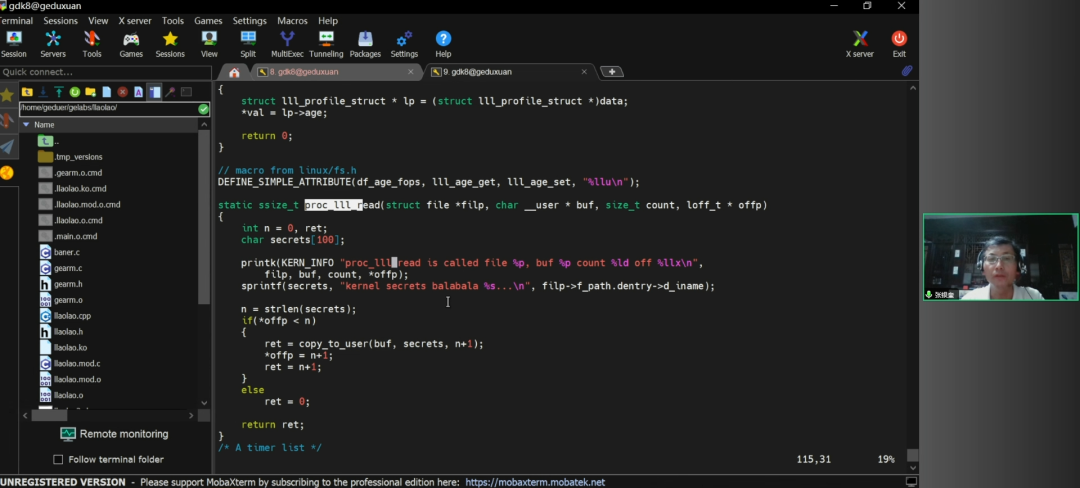Select the Sessions star sidebar tab
Viewport: 1080px width, 488px height.
[7, 95]
